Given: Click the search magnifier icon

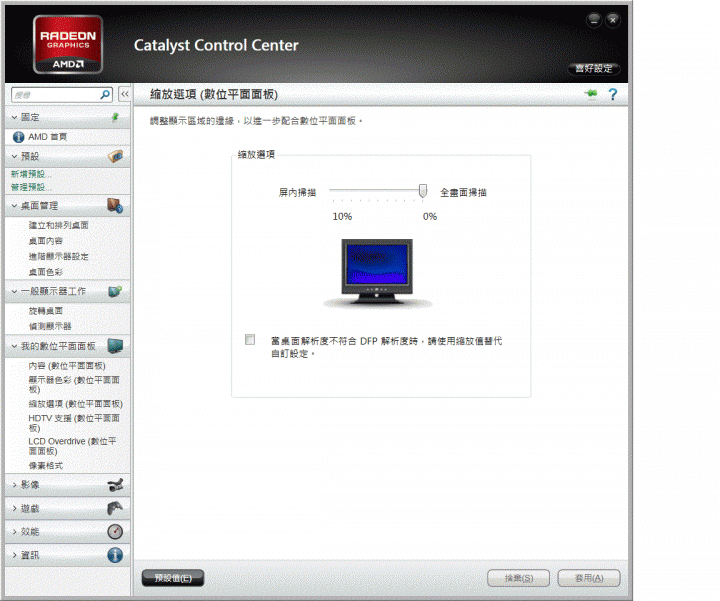Looking at the screenshot, I should click(x=105, y=95).
